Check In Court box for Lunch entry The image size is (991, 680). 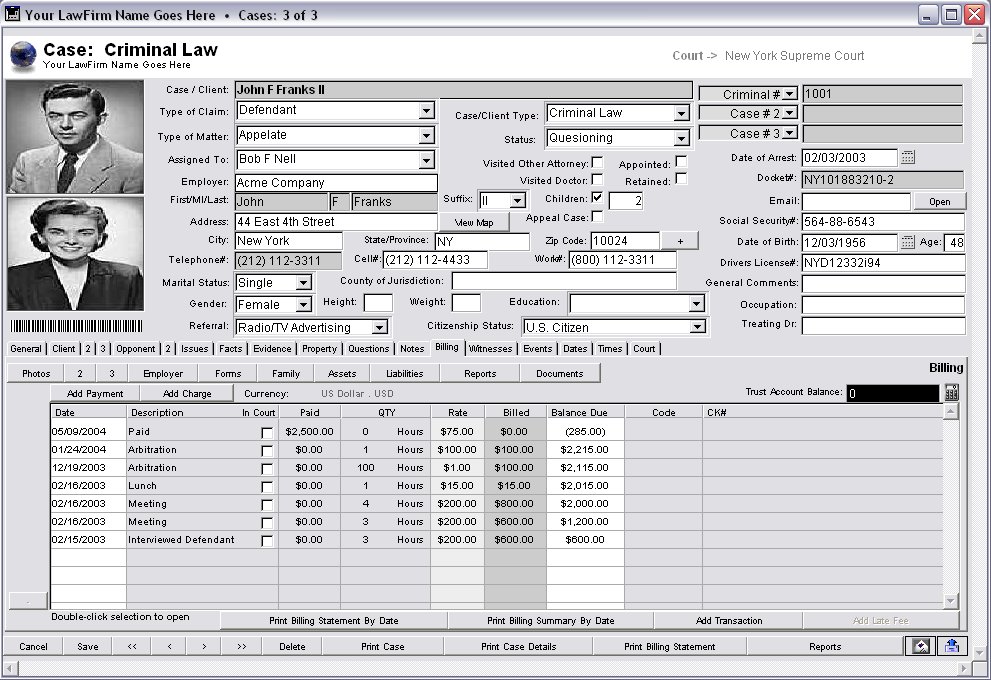click(267, 487)
